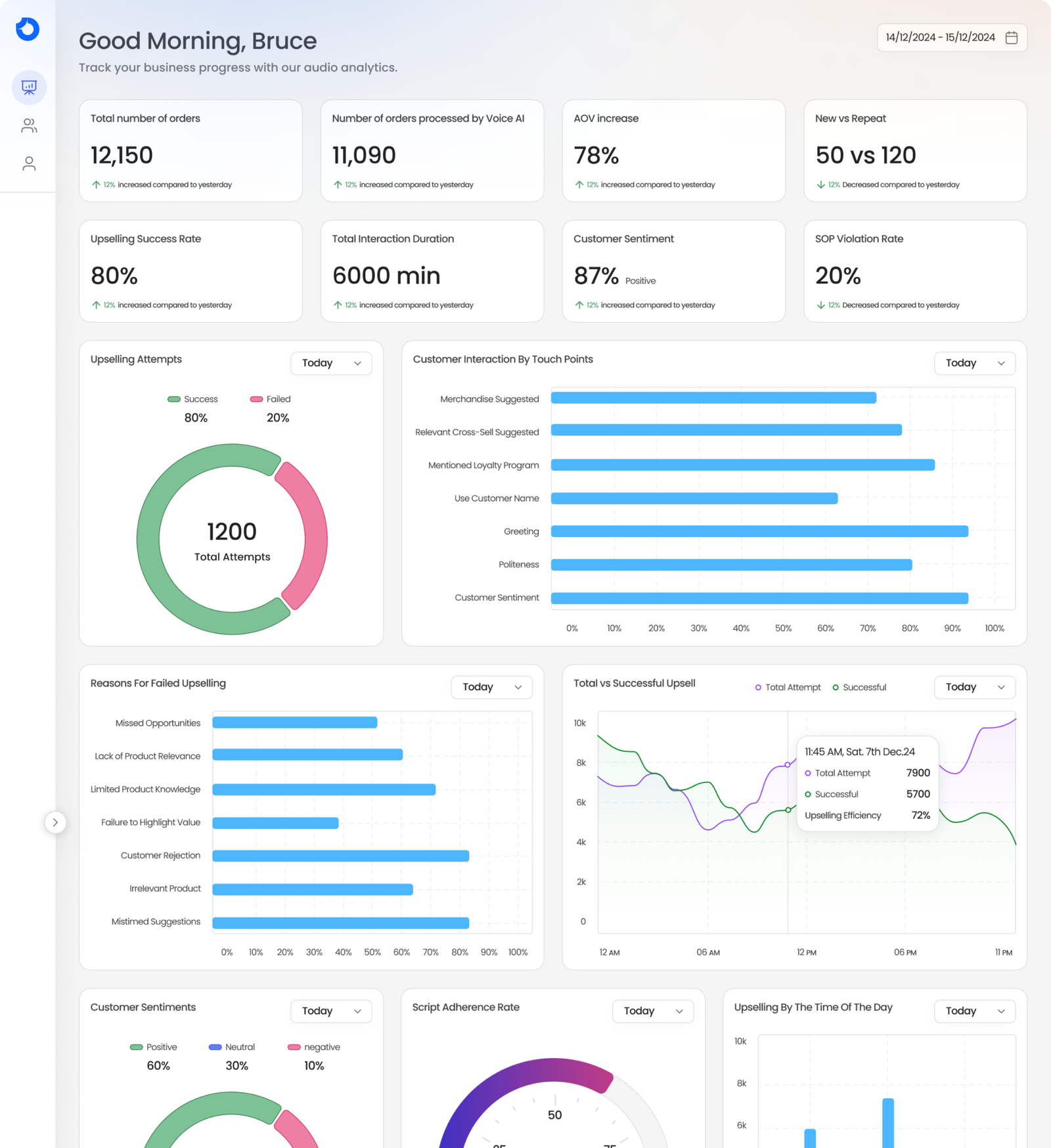1051x1148 pixels.
Task: Click the Greeting bar in touch points chart
Action: (x=759, y=531)
